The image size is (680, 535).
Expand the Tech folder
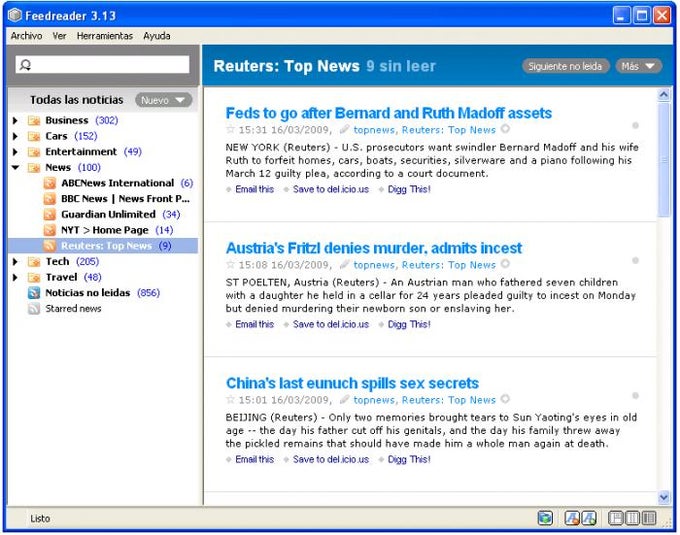(x=15, y=261)
